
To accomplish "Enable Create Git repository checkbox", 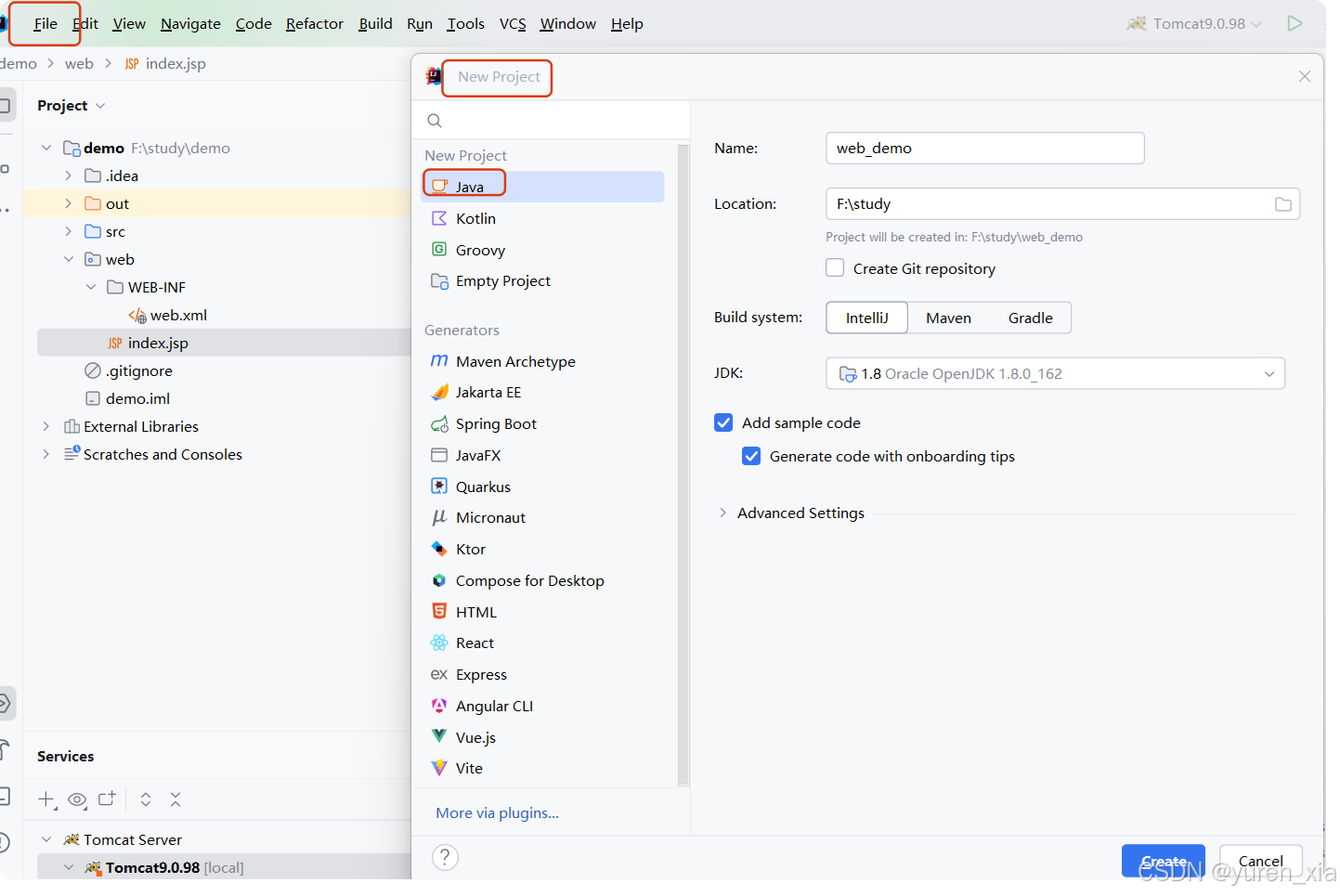I will click(835, 267).
